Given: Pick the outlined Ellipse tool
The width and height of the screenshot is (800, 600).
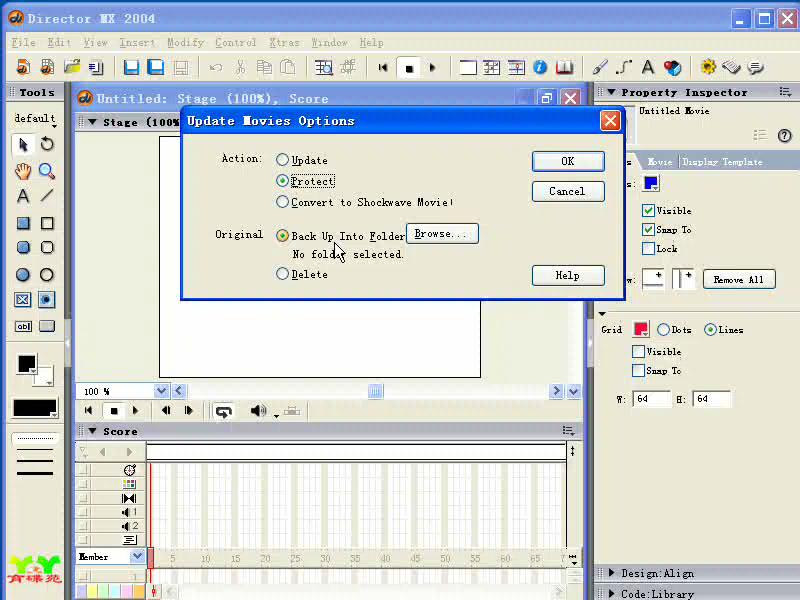Looking at the screenshot, I should click(47, 274).
